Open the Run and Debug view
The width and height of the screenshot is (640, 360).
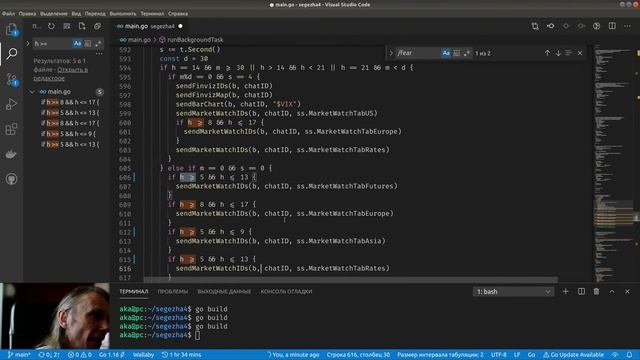[11, 104]
